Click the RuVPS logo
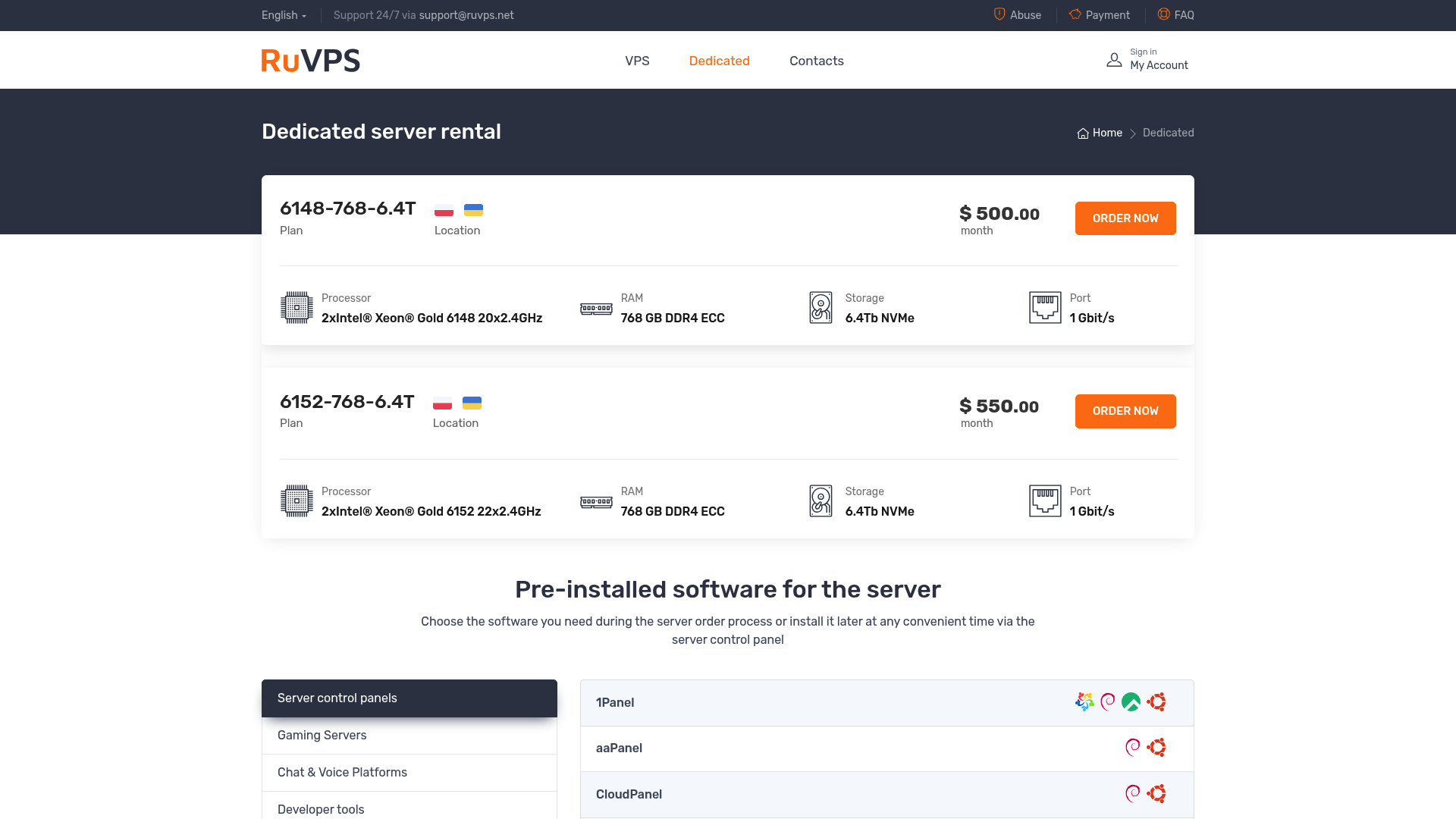The image size is (1456, 819). (x=310, y=61)
